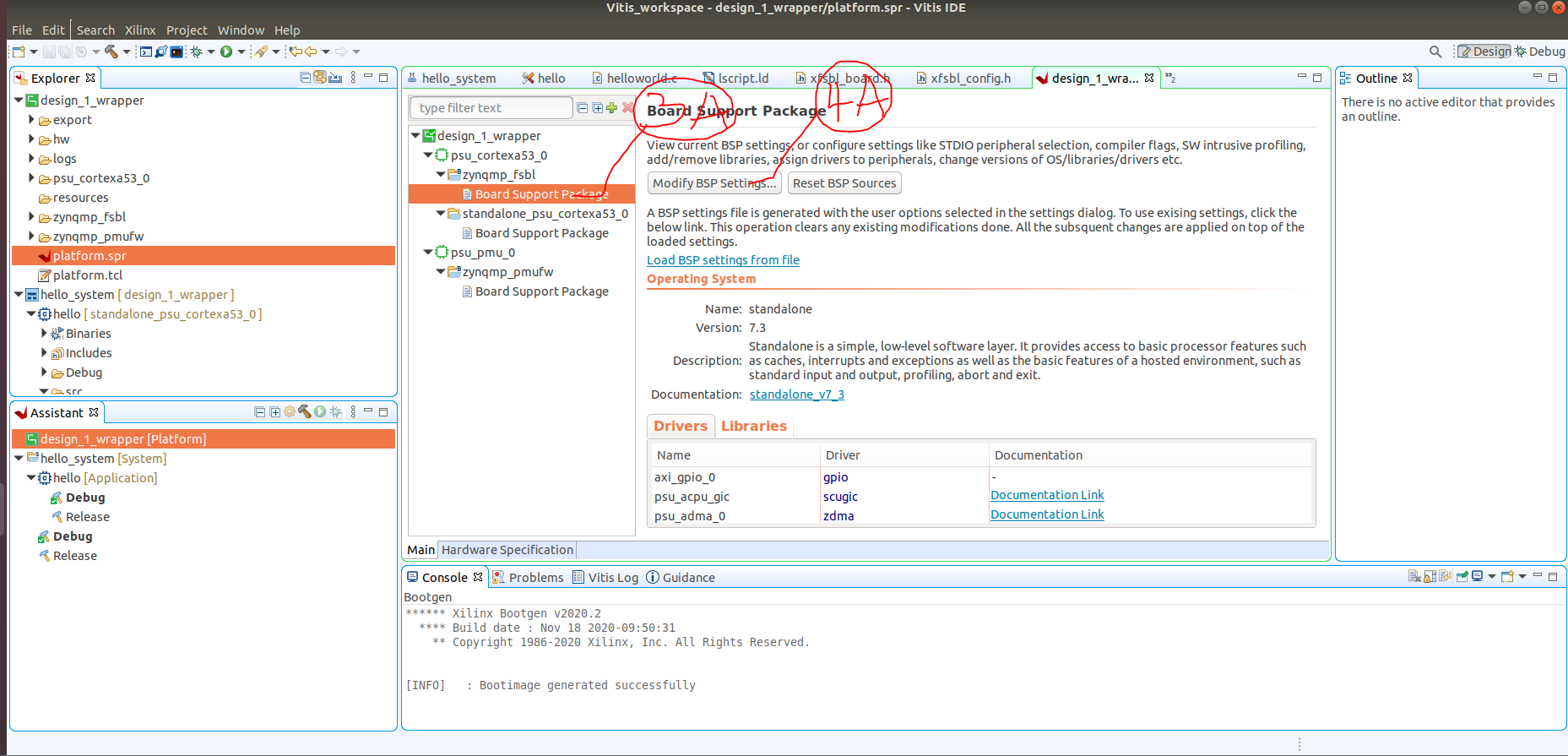Open dropdown arrow next to Debug bug icon
This screenshot has height=756, width=1568.
(x=211, y=52)
